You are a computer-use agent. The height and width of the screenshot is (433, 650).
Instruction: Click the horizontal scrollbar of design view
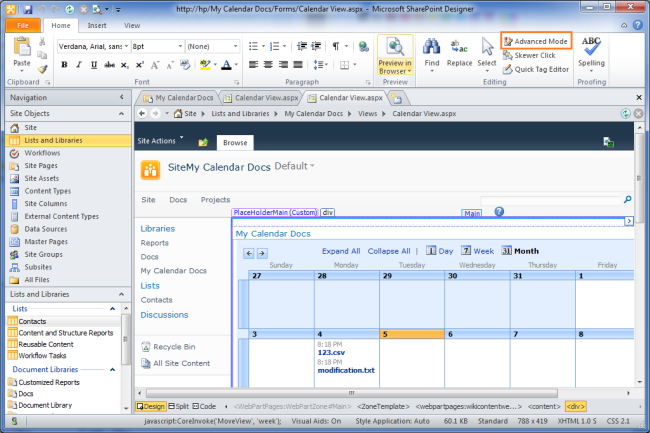click(x=352, y=393)
